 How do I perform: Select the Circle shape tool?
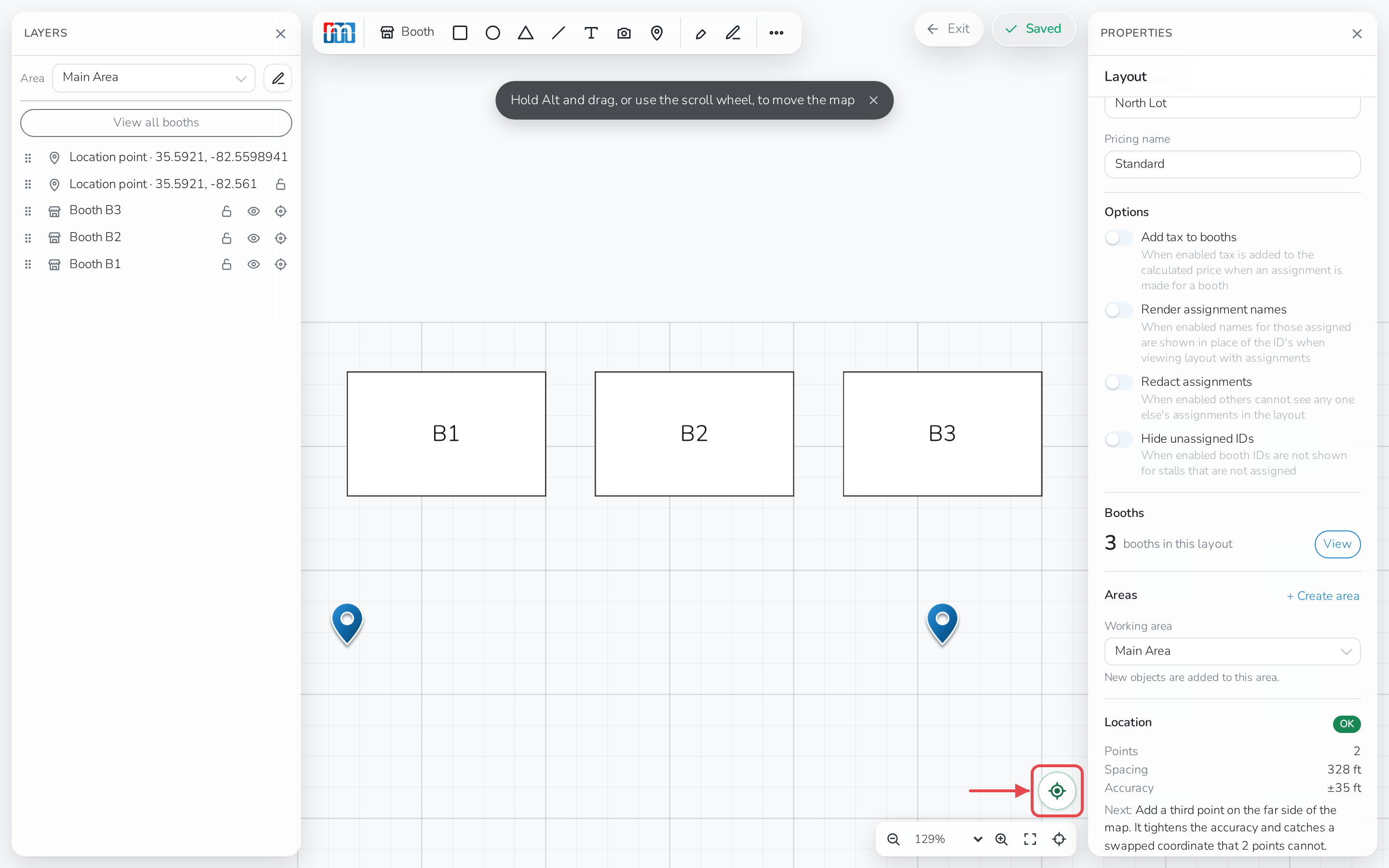pyautogui.click(x=492, y=33)
